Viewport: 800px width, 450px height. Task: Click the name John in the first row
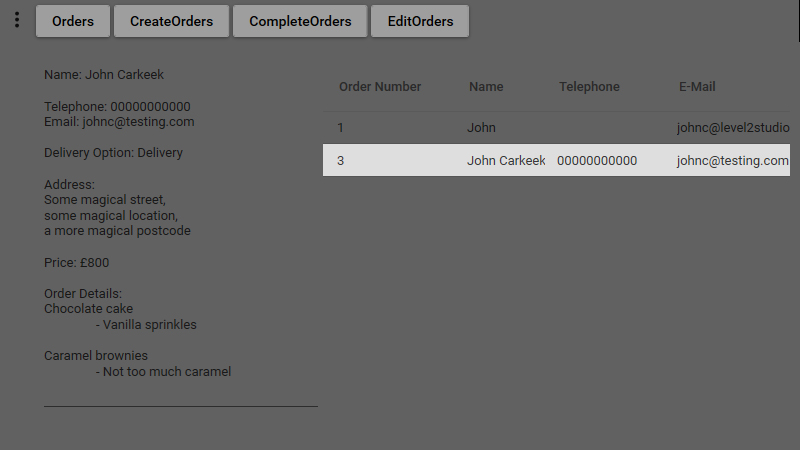481,128
